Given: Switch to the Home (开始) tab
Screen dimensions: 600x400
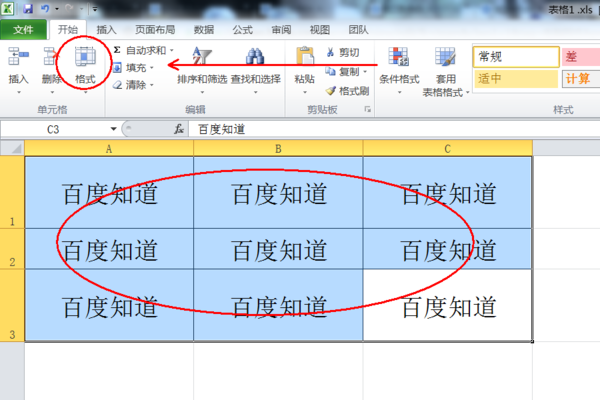Looking at the screenshot, I should 68,29.
